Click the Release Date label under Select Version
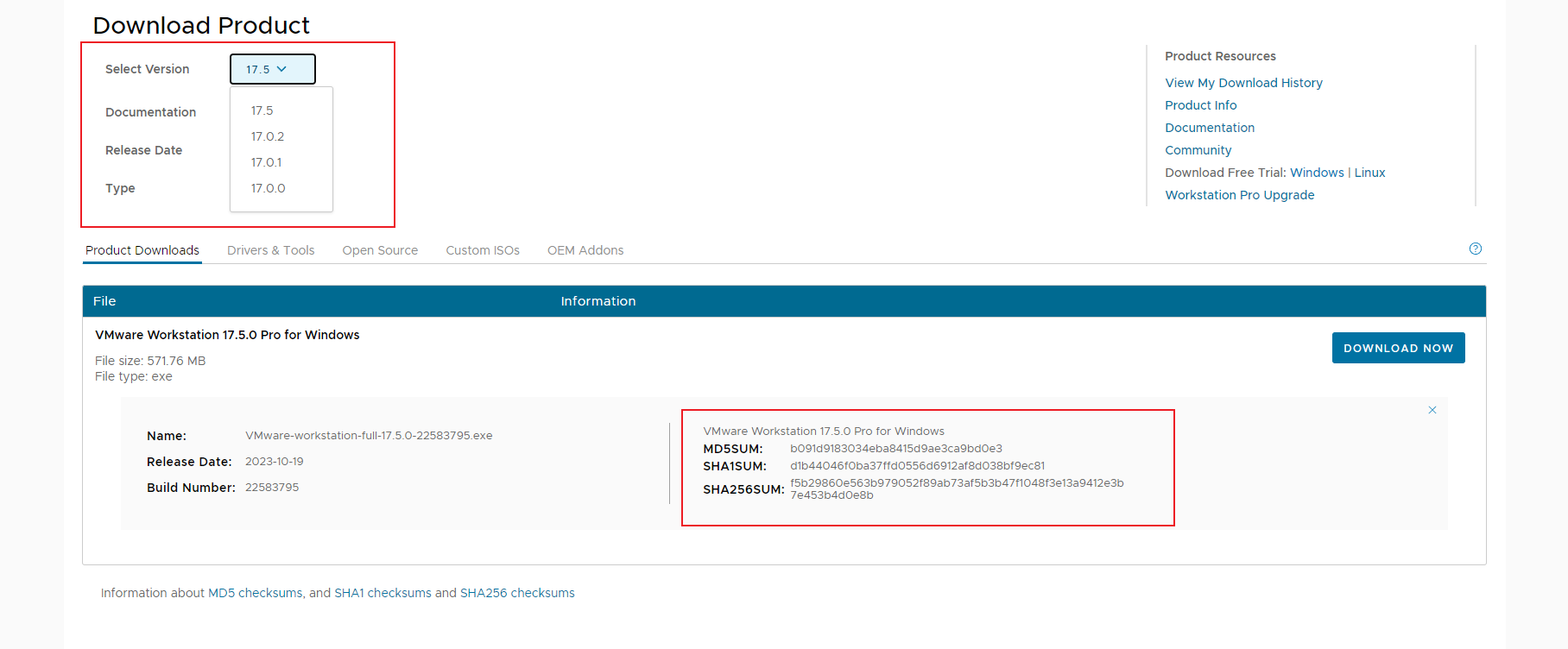Viewport: 1568px width, 649px height. [144, 150]
